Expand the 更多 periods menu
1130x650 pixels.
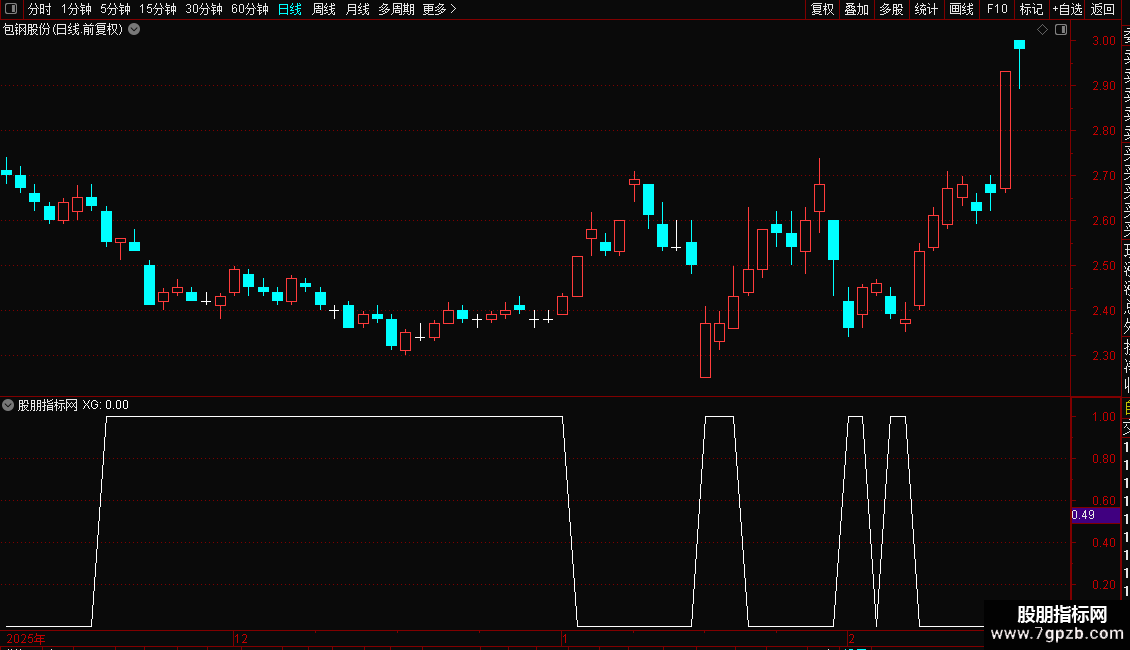coord(439,9)
